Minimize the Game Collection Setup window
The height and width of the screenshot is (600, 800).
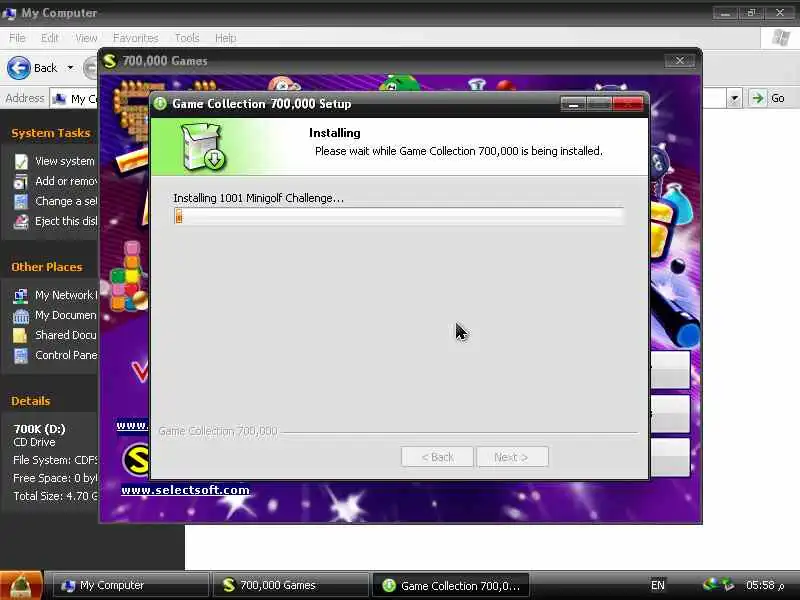(573, 104)
